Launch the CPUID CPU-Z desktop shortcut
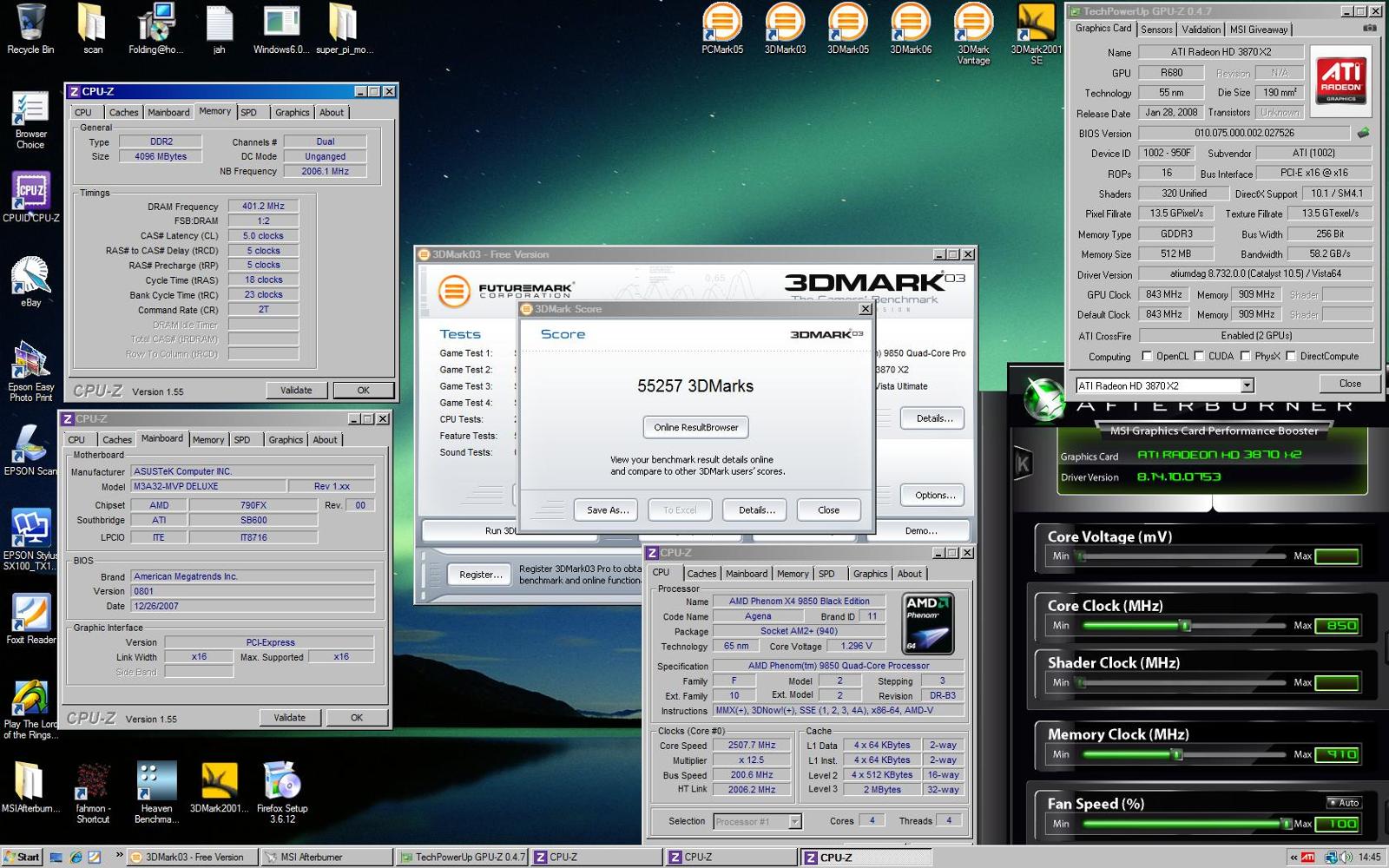The height and width of the screenshot is (868, 1389). [x=30, y=197]
